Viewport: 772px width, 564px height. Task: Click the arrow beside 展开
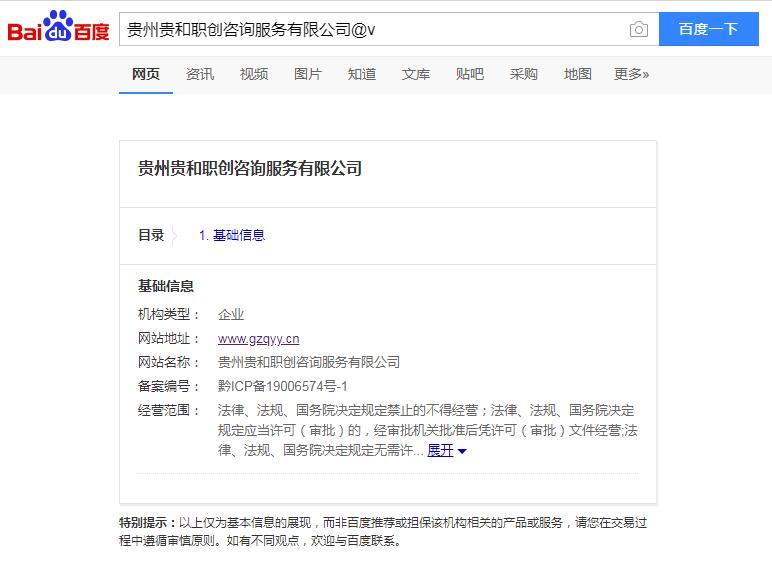(462, 452)
